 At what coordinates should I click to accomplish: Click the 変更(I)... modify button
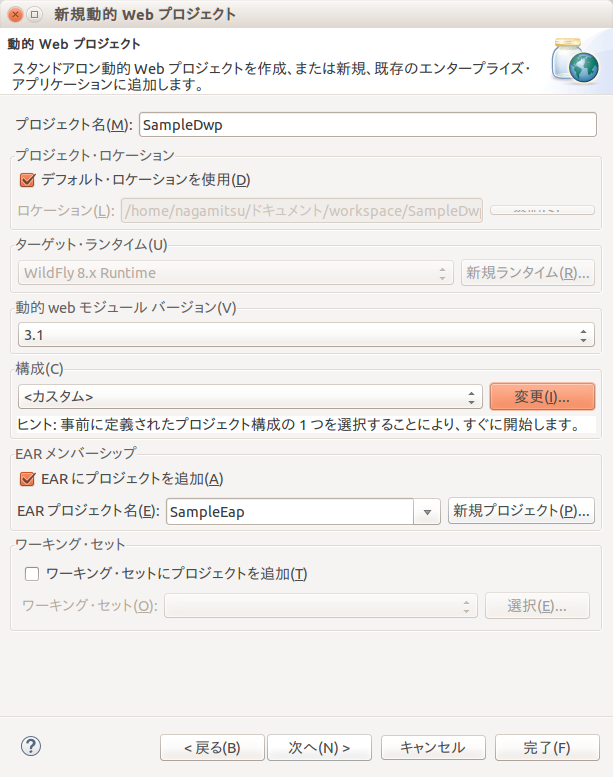pos(542,396)
